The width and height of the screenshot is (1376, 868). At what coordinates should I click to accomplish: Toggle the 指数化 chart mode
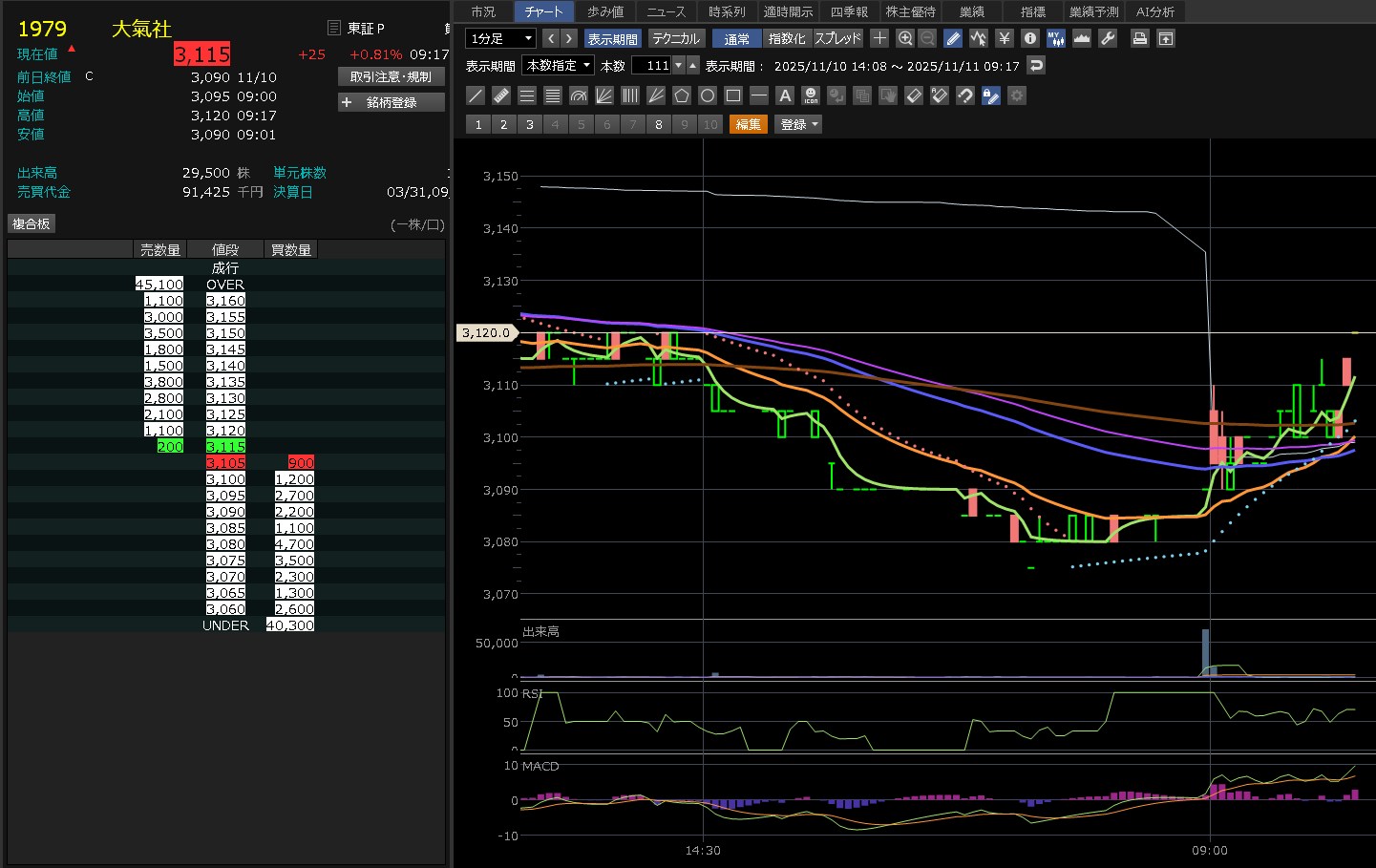[787, 38]
